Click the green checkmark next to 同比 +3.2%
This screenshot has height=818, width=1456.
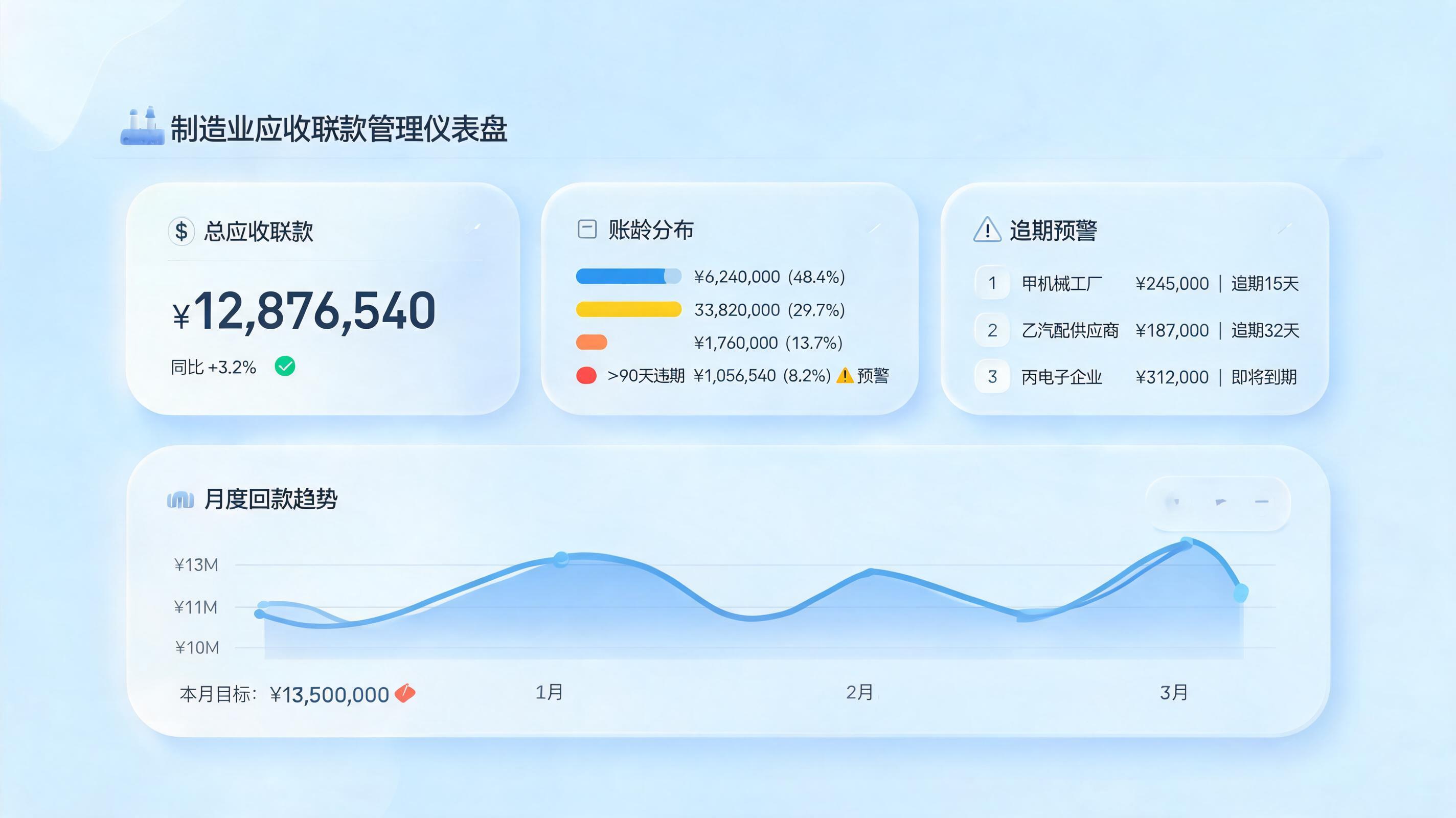[285, 367]
